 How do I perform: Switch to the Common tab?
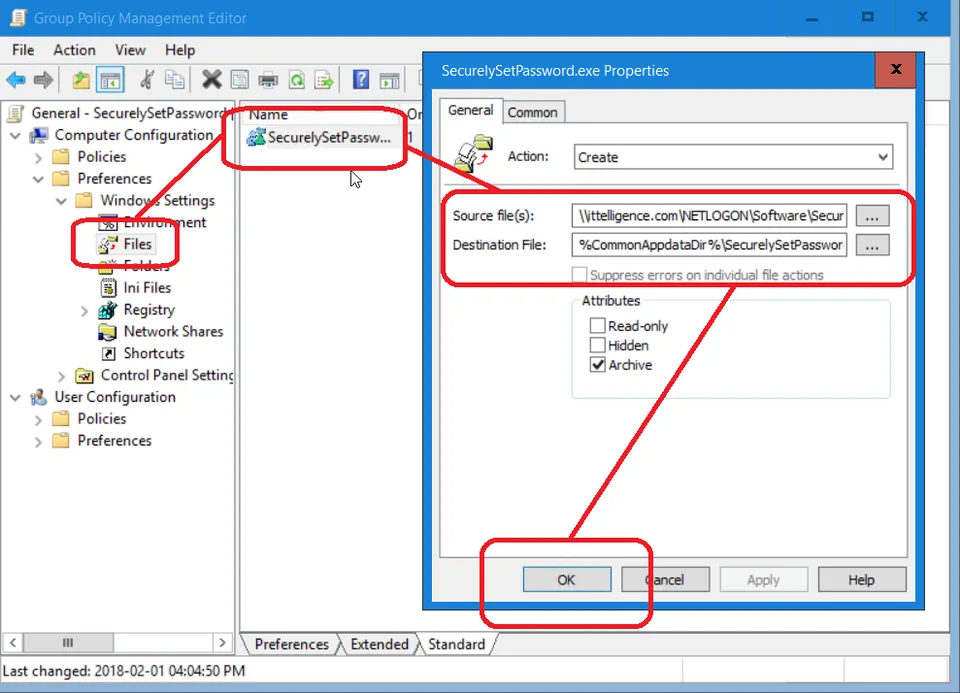pyautogui.click(x=532, y=112)
